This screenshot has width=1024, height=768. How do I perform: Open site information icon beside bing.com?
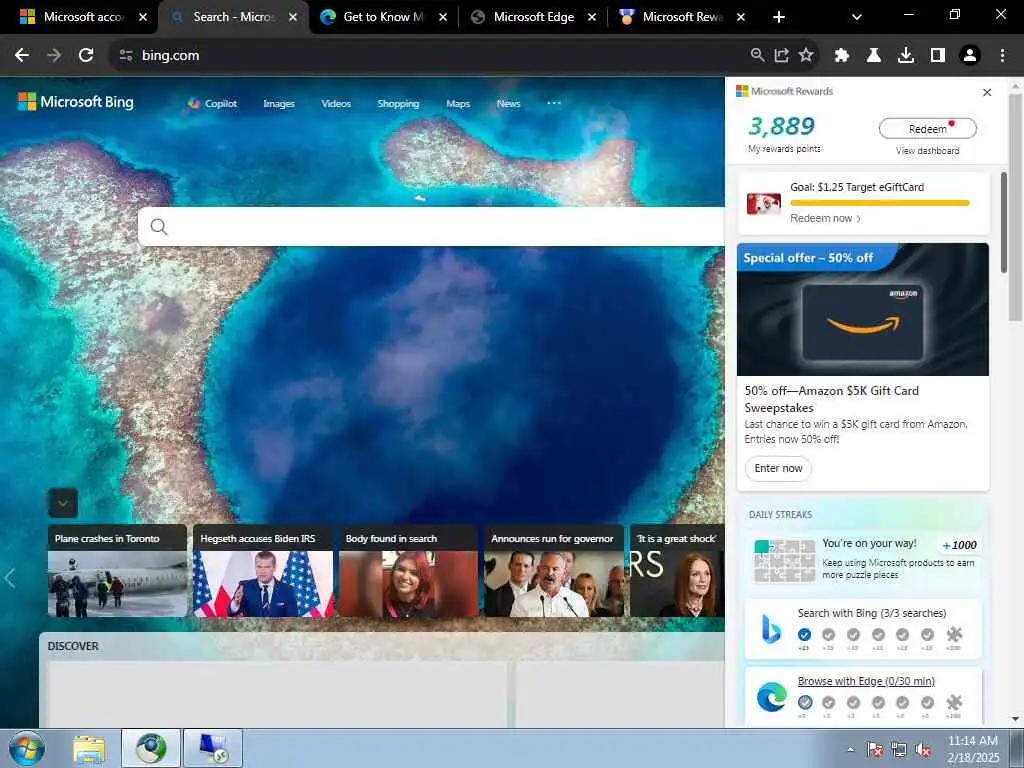click(x=126, y=56)
